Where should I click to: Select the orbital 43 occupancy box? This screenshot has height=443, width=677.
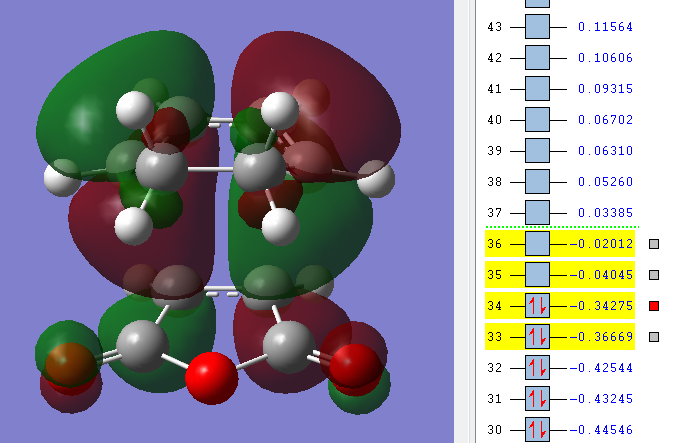(x=537, y=27)
